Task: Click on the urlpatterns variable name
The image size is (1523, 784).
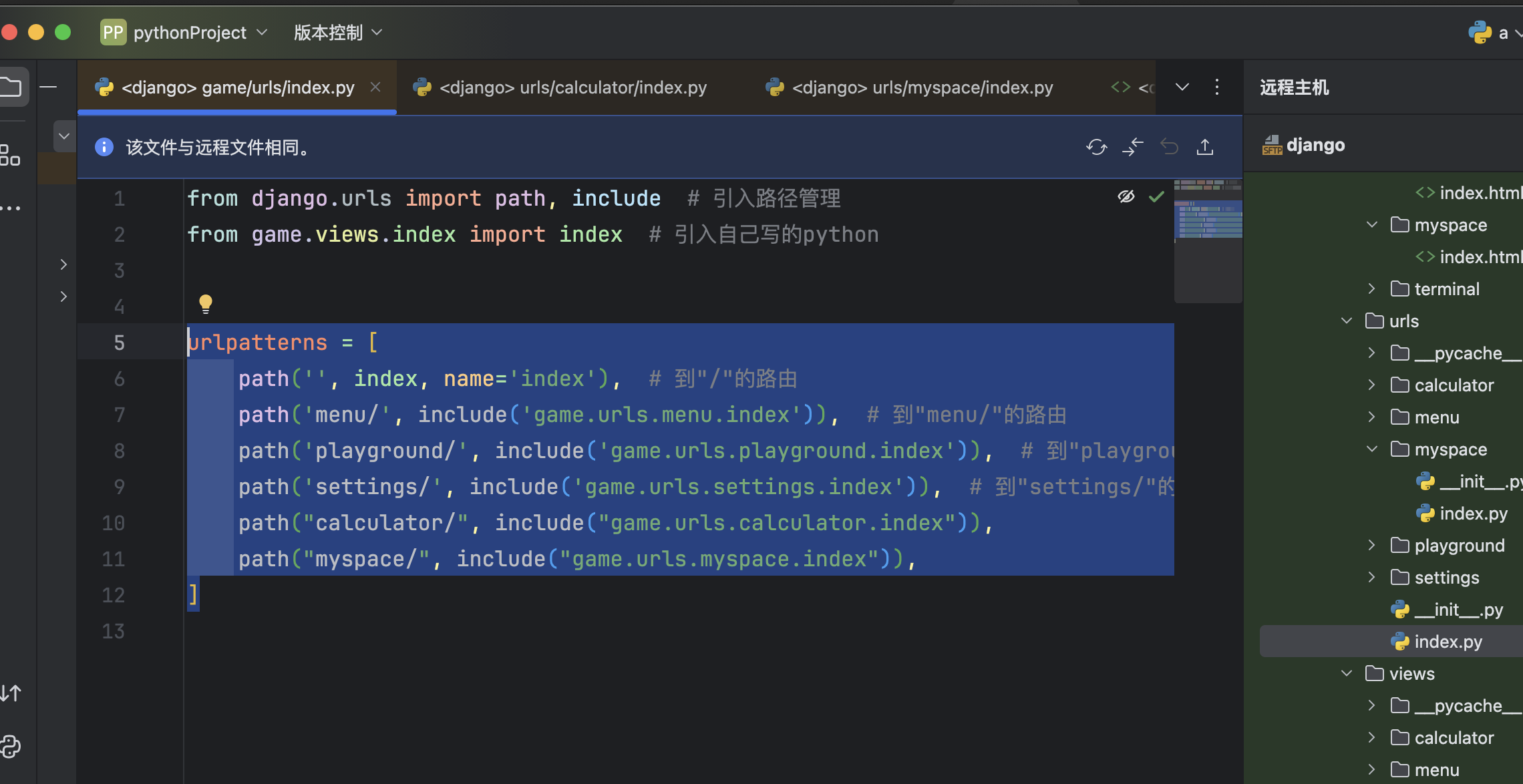Action: pyautogui.click(x=257, y=343)
